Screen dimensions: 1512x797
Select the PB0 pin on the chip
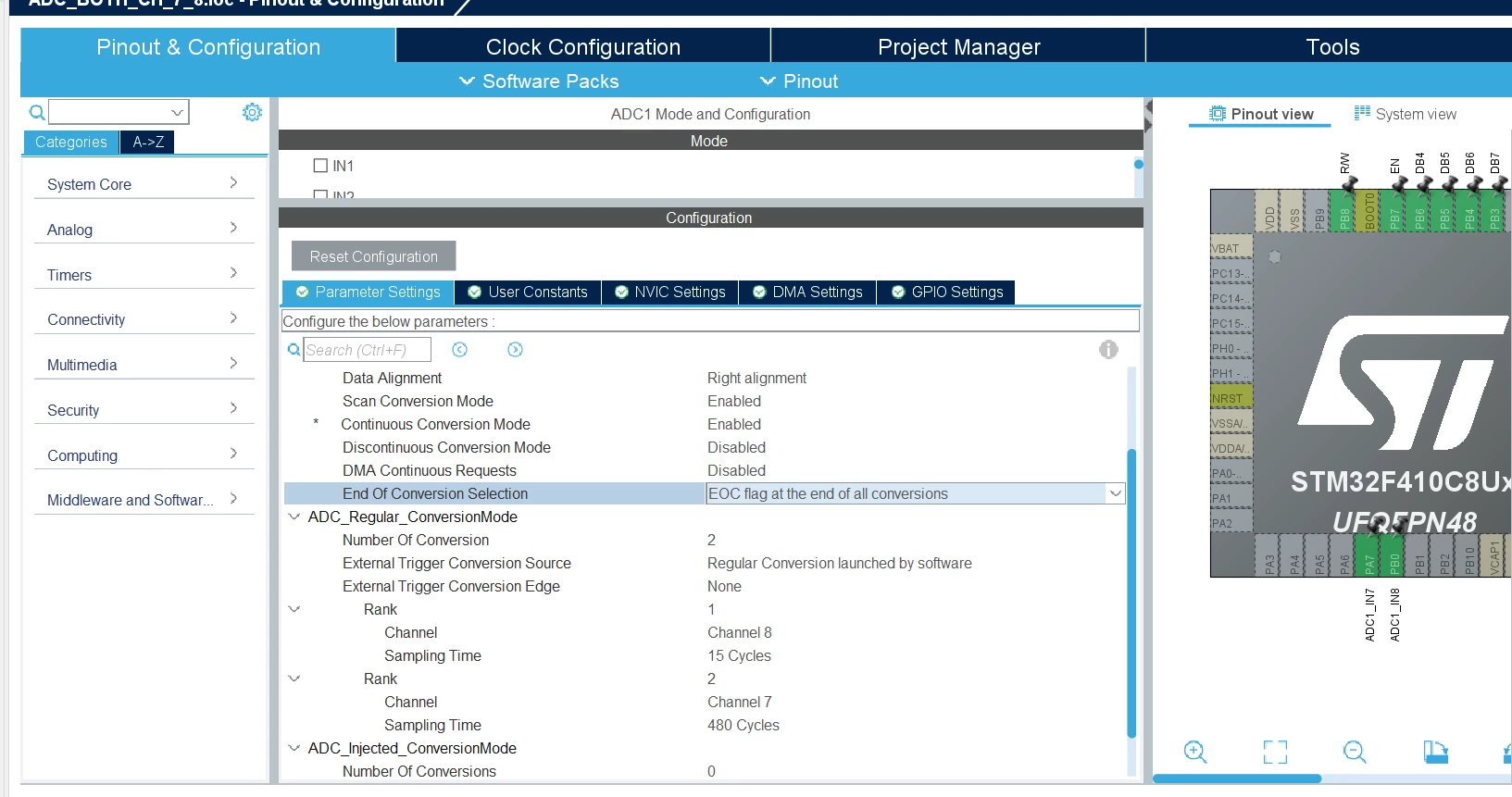pos(1394,555)
